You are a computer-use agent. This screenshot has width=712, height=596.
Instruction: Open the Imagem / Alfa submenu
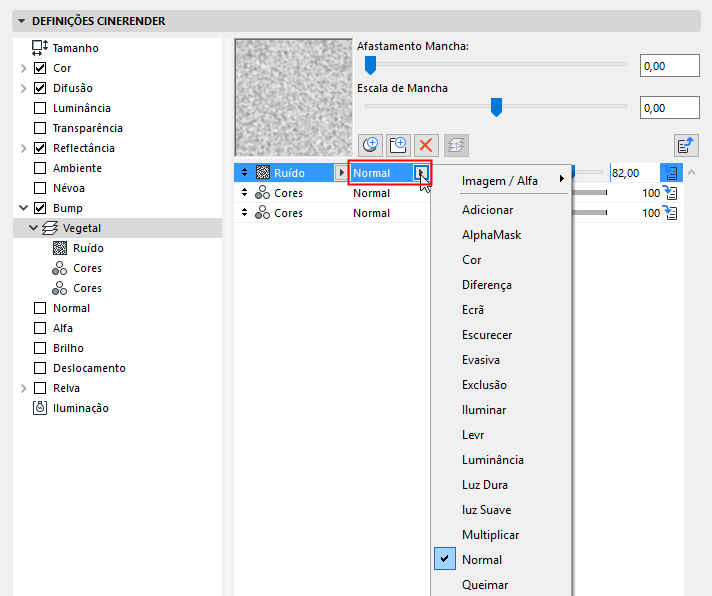(514, 181)
